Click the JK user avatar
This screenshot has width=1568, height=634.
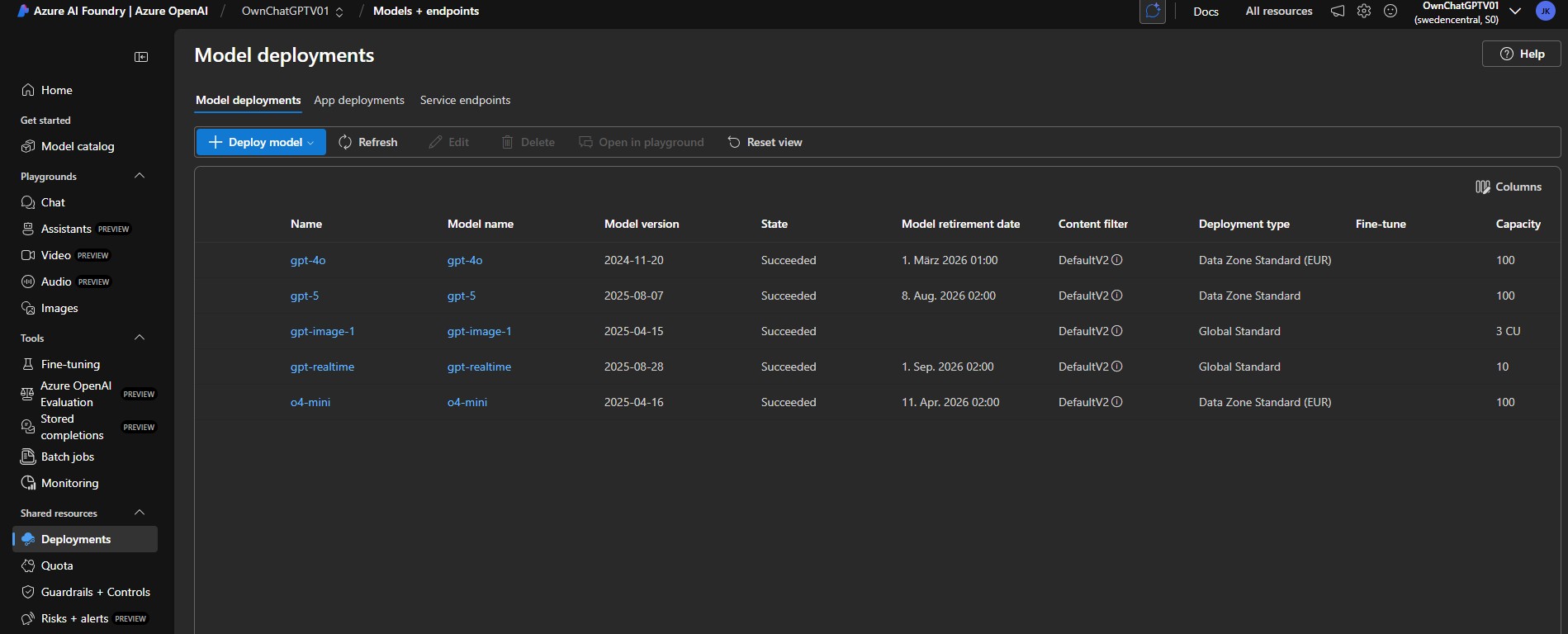[x=1545, y=12]
